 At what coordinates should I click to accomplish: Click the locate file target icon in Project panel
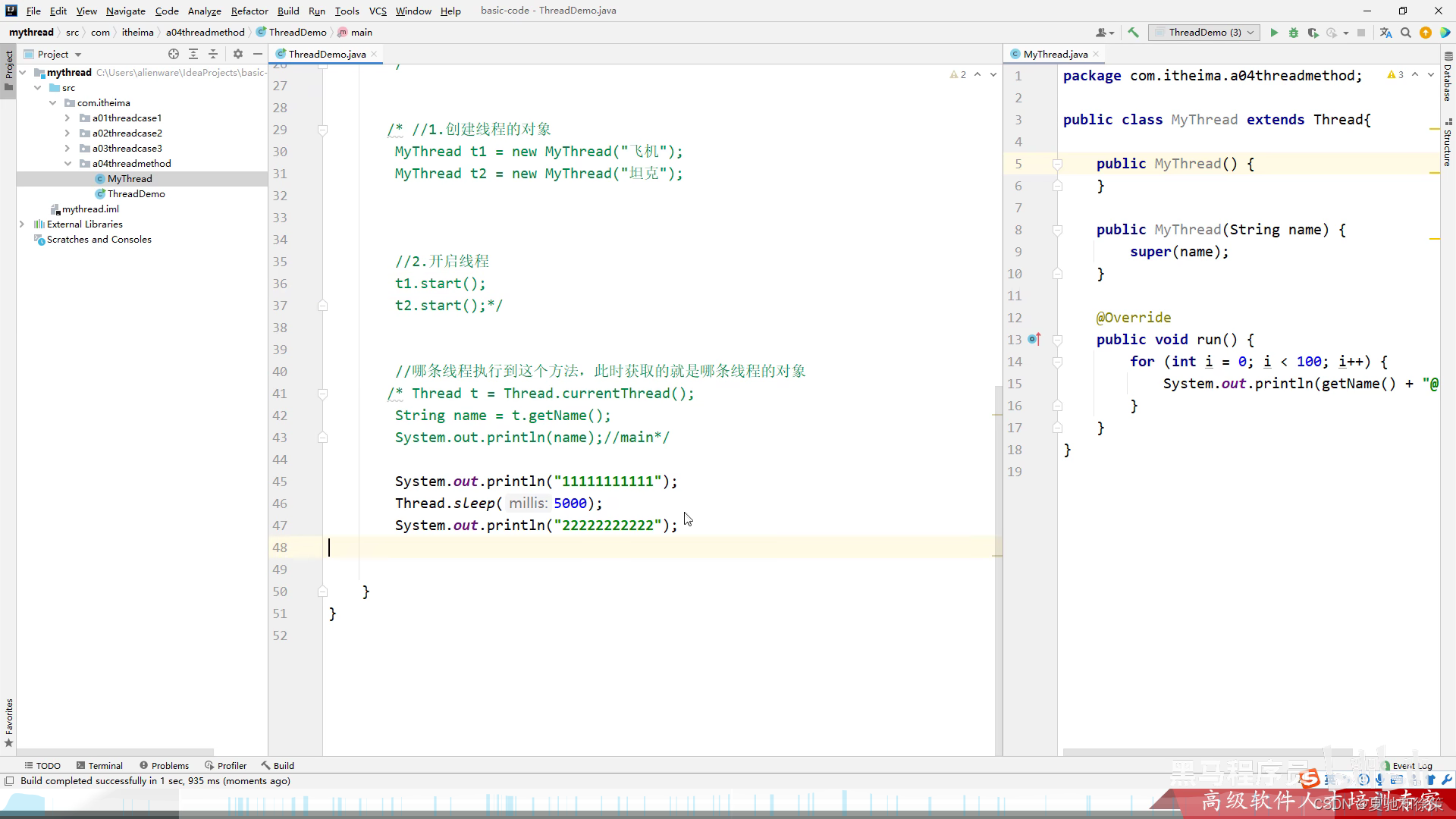[174, 54]
